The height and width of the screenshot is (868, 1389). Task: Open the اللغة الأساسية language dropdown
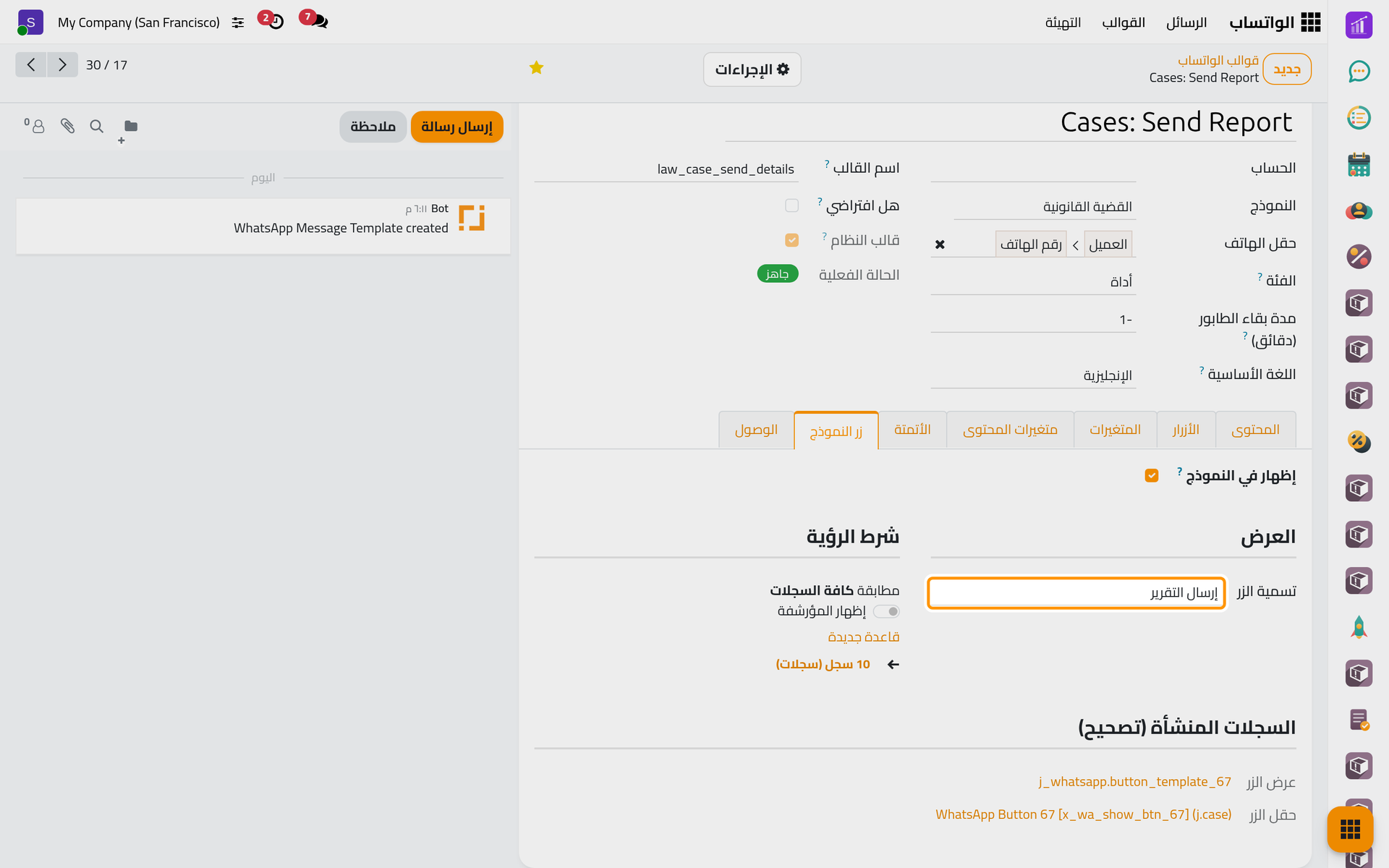pos(1033,375)
